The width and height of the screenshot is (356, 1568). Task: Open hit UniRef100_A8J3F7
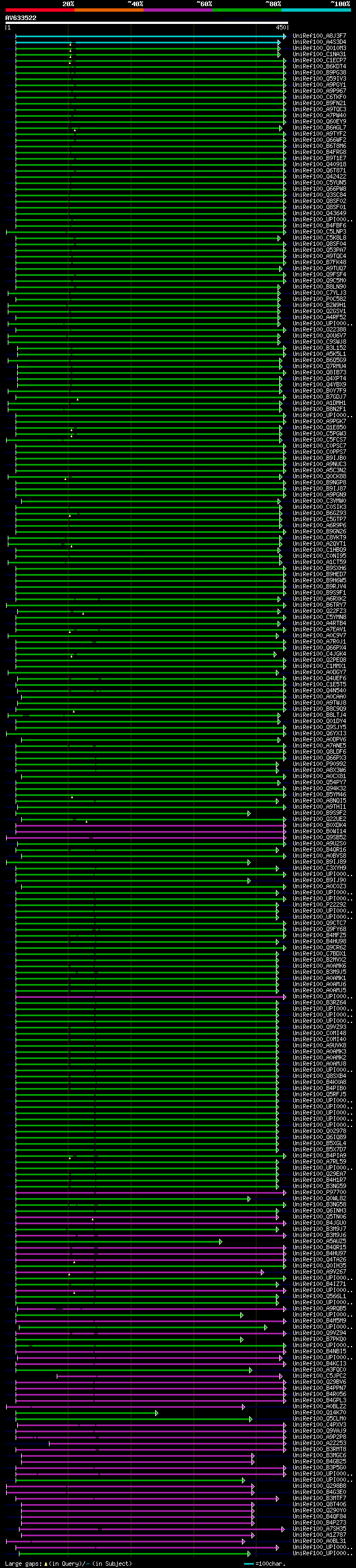point(319,37)
